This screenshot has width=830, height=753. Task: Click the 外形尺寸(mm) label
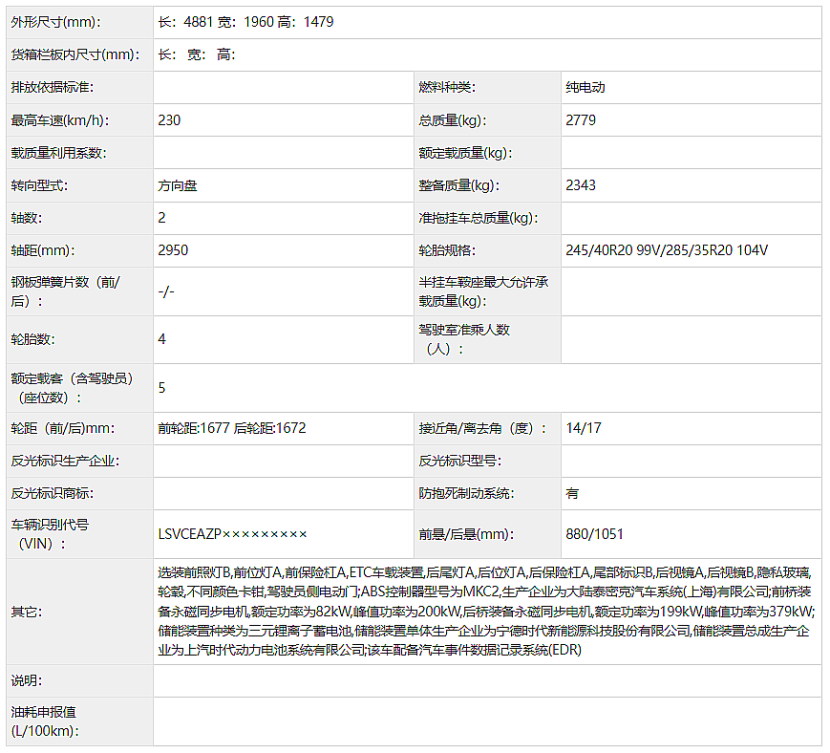pos(56,22)
